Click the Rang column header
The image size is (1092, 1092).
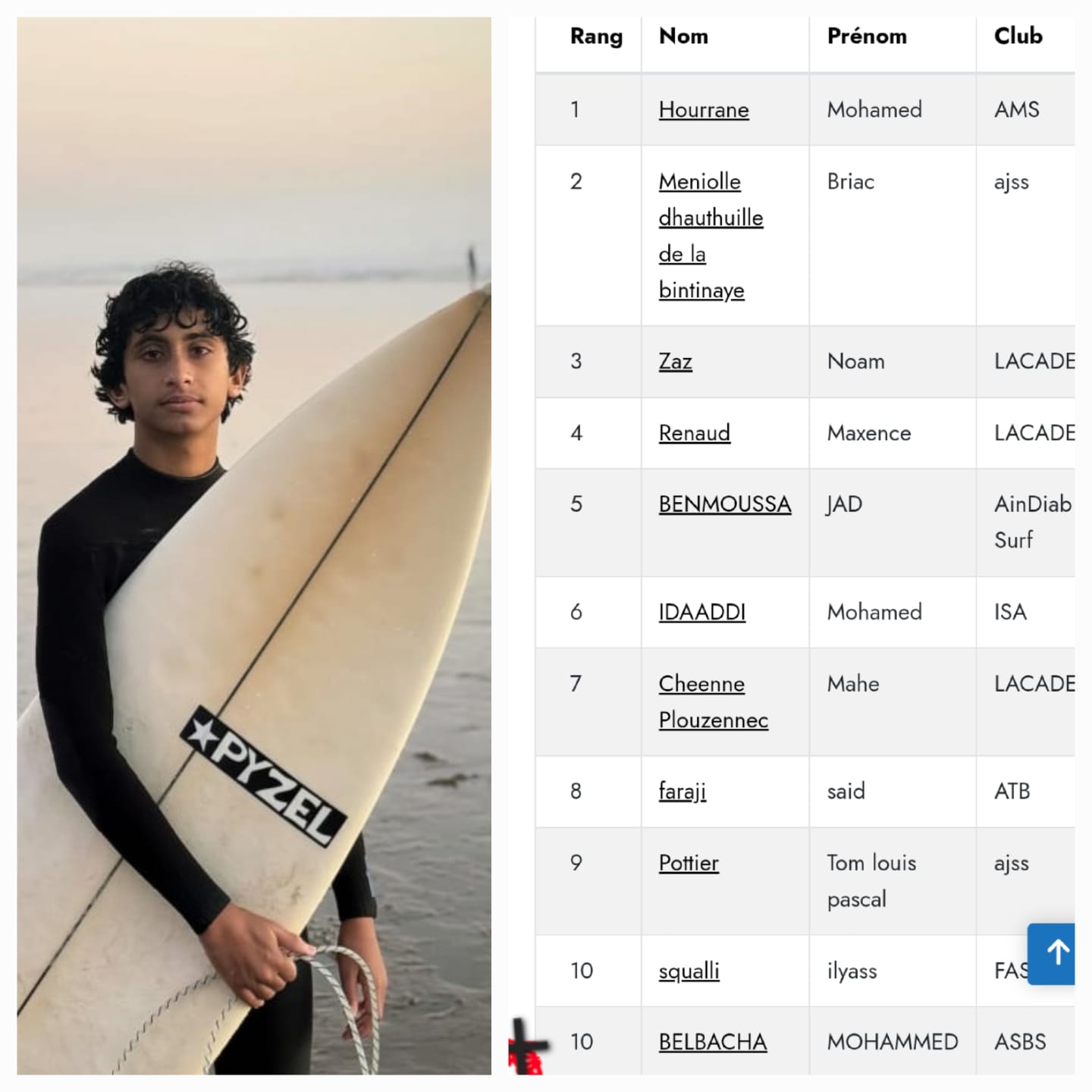point(596,36)
